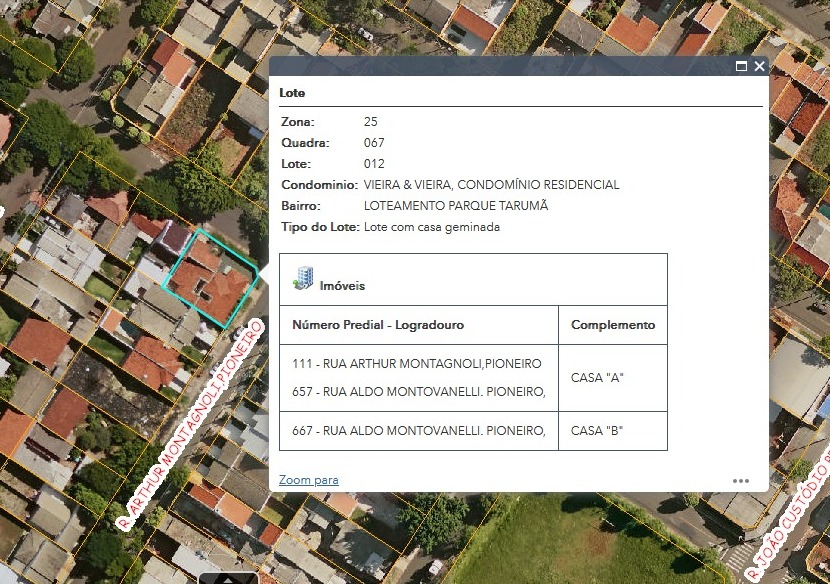The image size is (830, 584).
Task: Click the Complemento column header
Action: click(x=613, y=325)
